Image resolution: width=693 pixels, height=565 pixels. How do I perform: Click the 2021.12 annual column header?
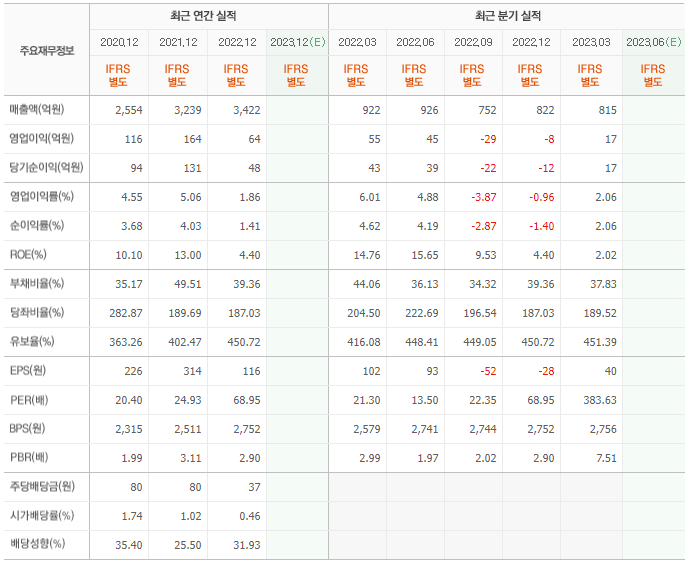click(x=178, y=42)
